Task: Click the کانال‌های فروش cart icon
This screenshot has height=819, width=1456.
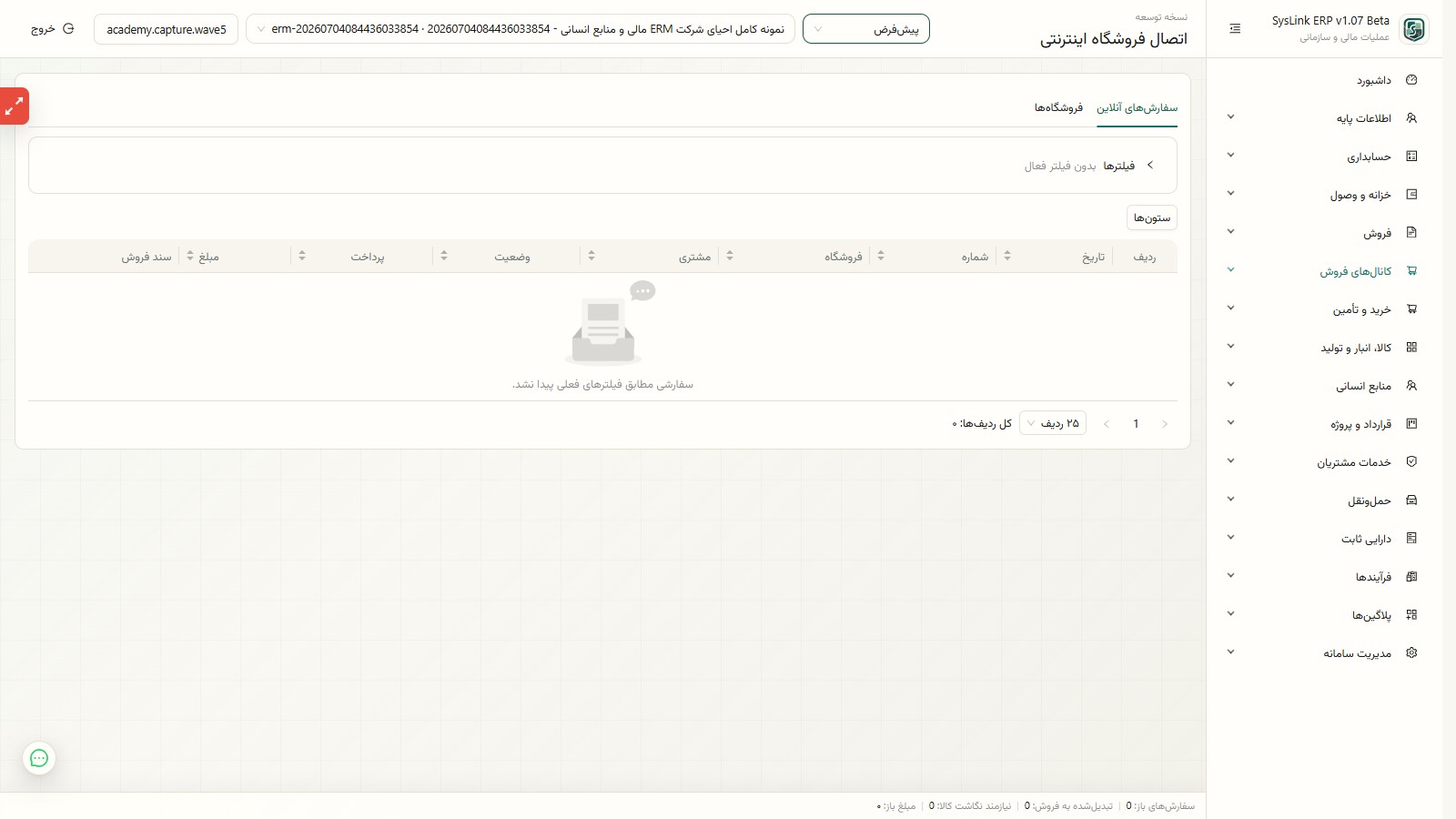Action: point(1411,271)
